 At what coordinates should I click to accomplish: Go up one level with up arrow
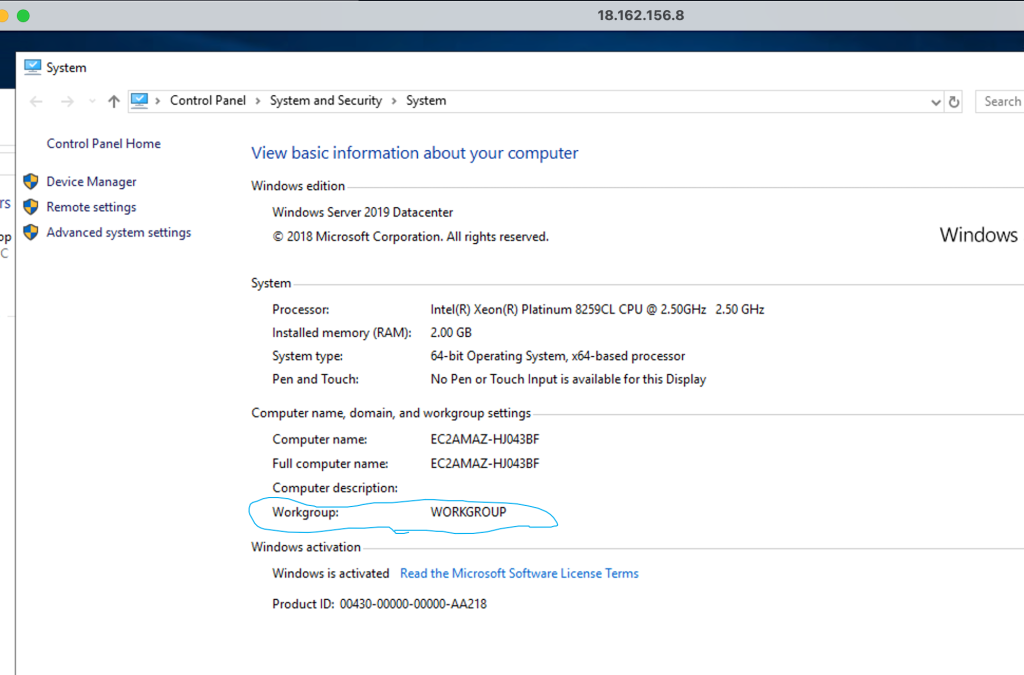114,101
